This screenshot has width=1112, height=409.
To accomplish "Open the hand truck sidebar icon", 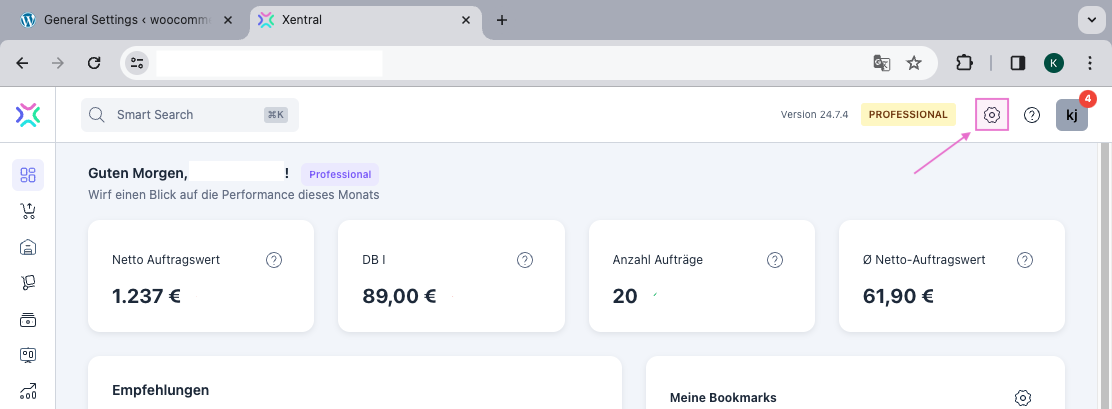I will [x=28, y=283].
